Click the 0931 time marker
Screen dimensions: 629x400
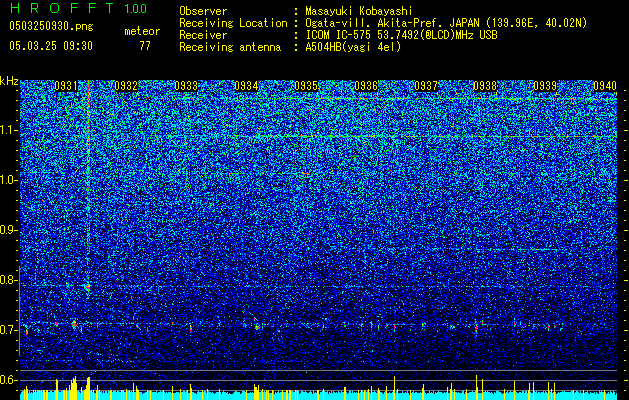(66, 86)
